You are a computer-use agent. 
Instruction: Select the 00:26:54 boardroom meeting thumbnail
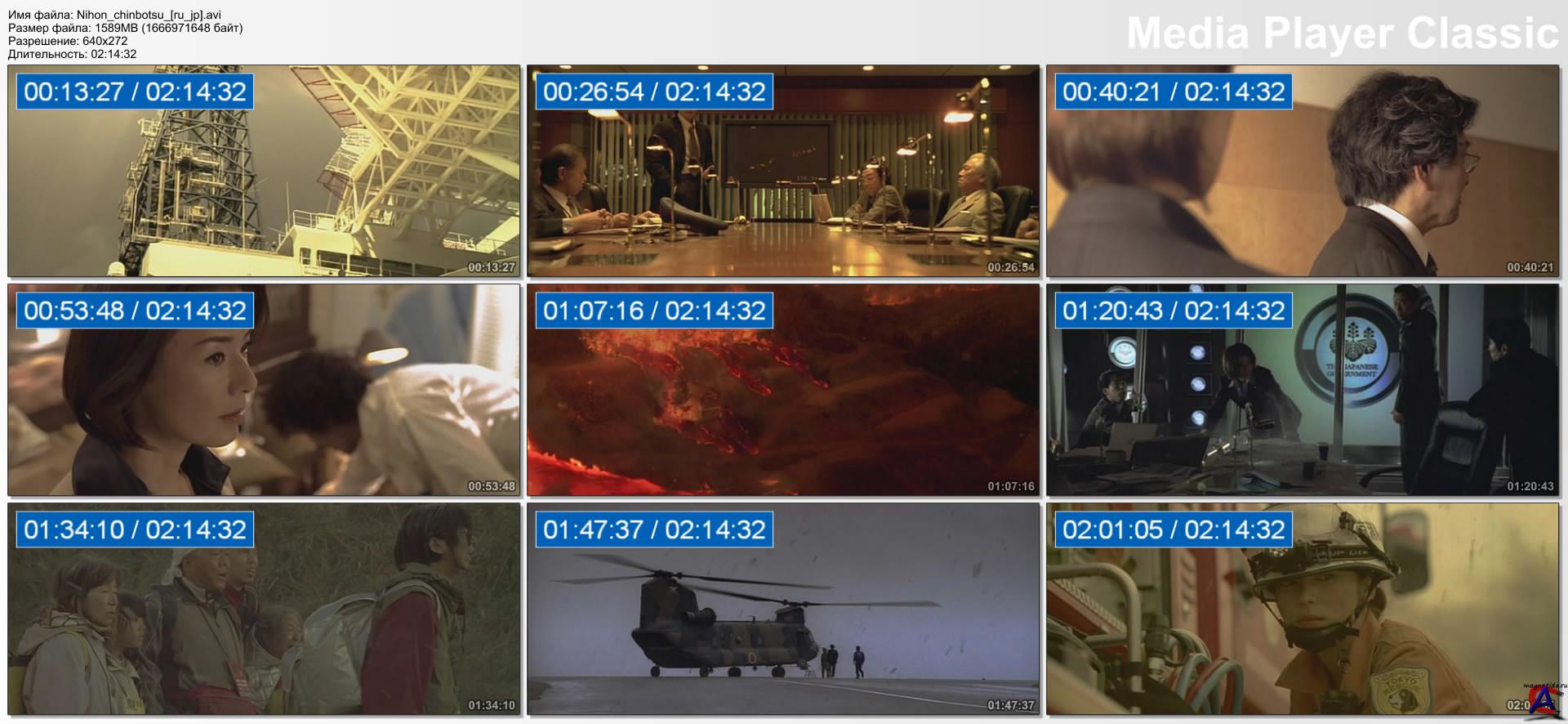(x=783, y=171)
